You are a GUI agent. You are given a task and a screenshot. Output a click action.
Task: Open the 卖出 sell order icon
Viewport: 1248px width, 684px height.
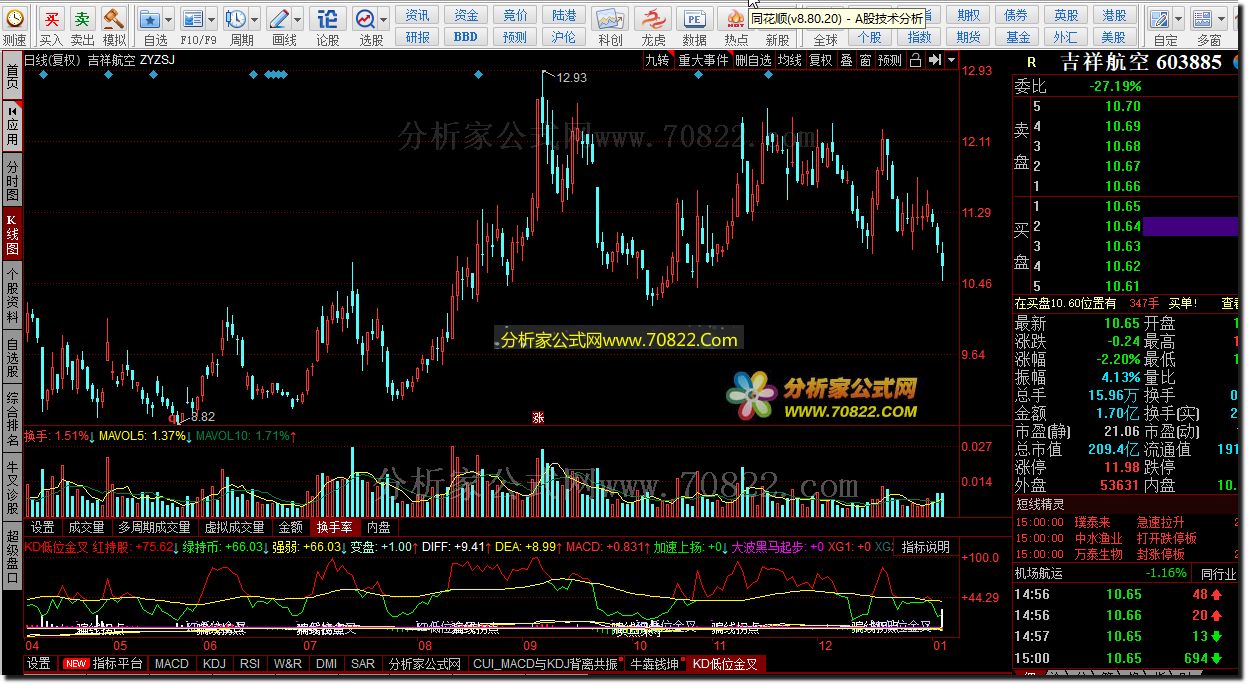[x=83, y=18]
